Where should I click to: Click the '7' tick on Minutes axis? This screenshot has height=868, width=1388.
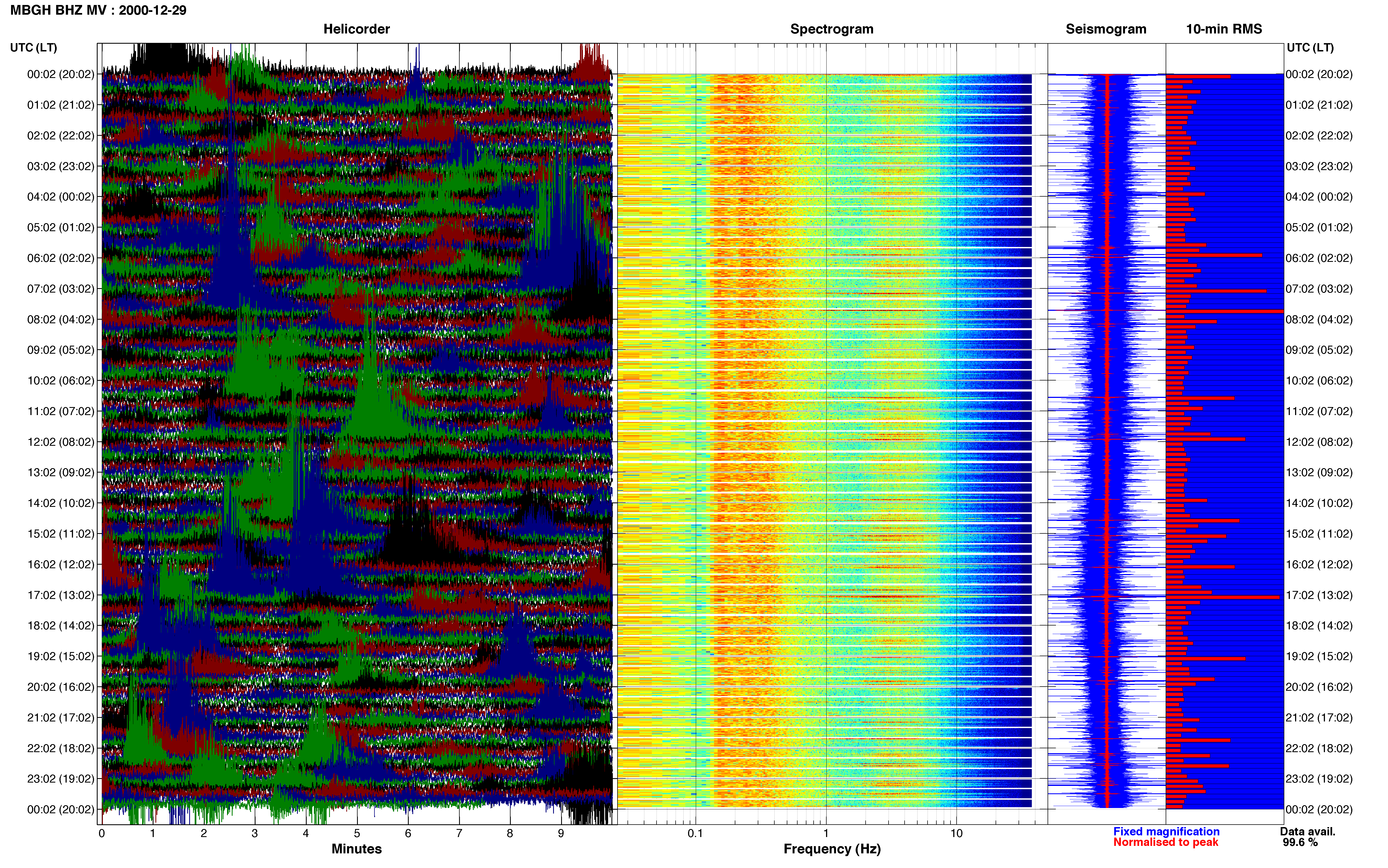pos(459,833)
